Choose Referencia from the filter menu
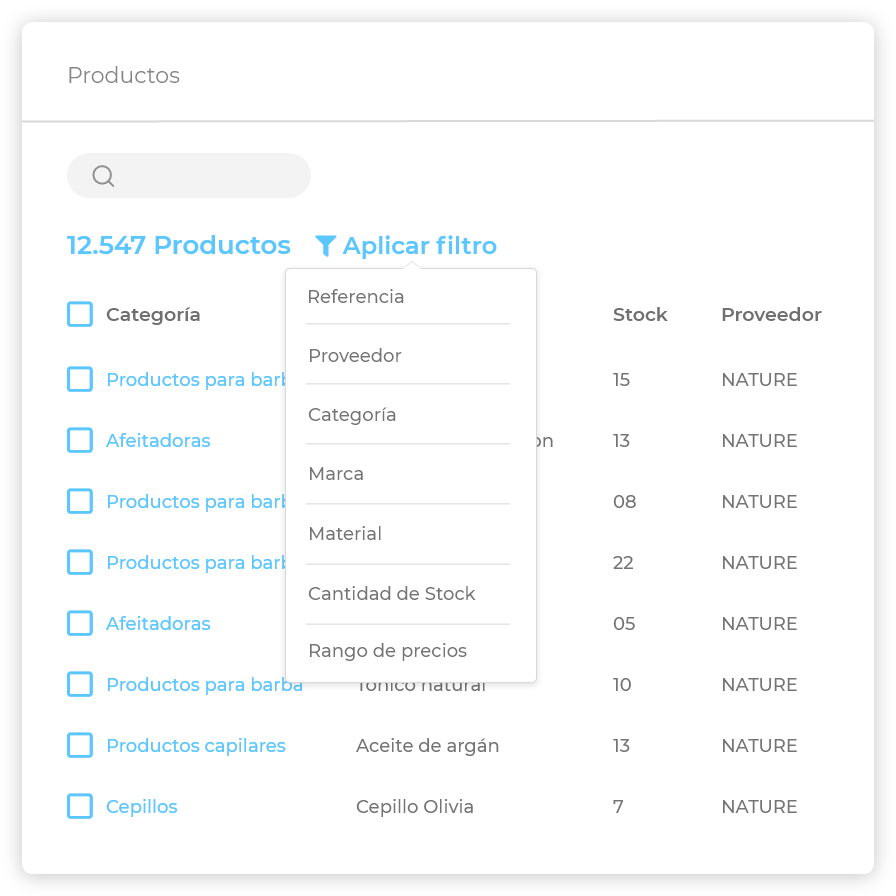The image size is (896, 896). coord(356,297)
